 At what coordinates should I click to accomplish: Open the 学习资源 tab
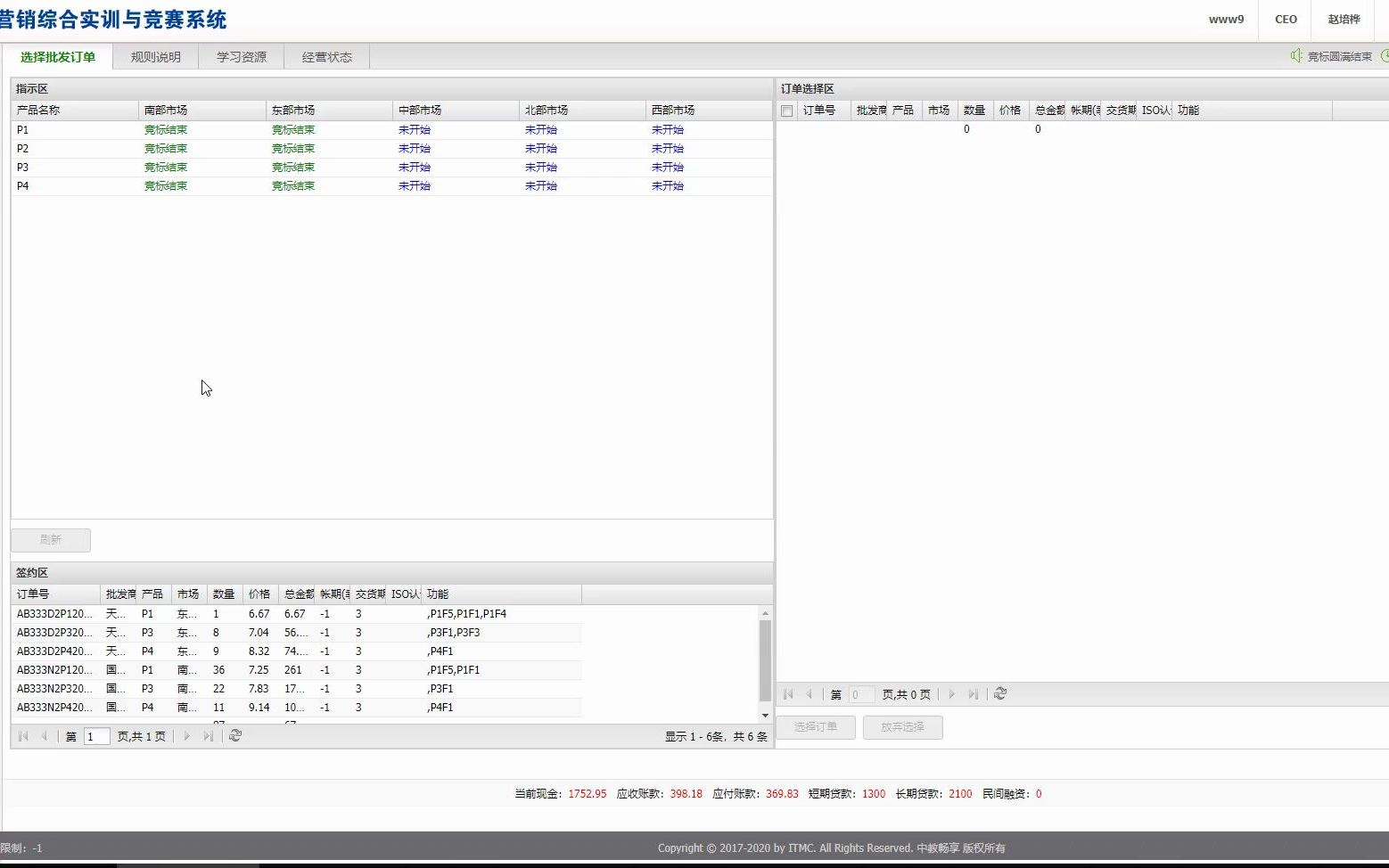(242, 57)
